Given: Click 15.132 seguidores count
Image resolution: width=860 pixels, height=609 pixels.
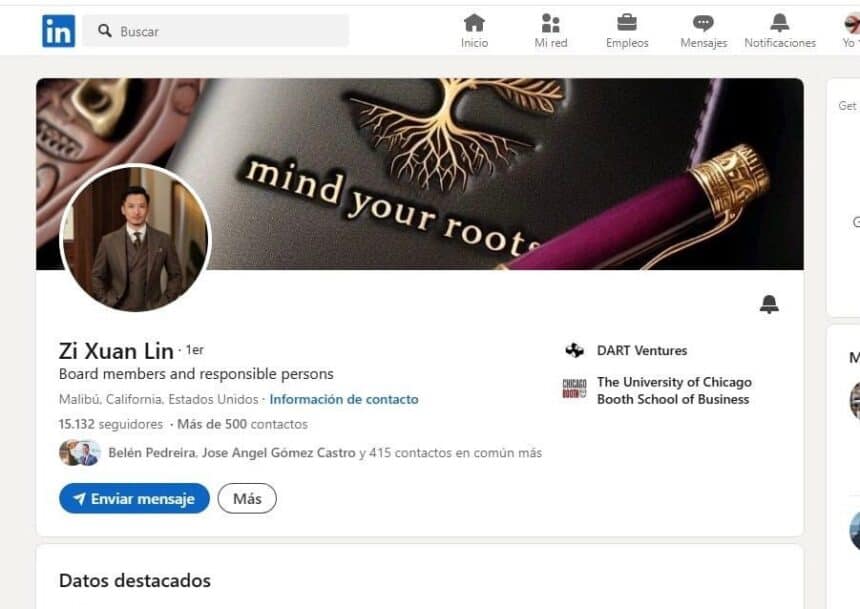Looking at the screenshot, I should click(111, 424).
